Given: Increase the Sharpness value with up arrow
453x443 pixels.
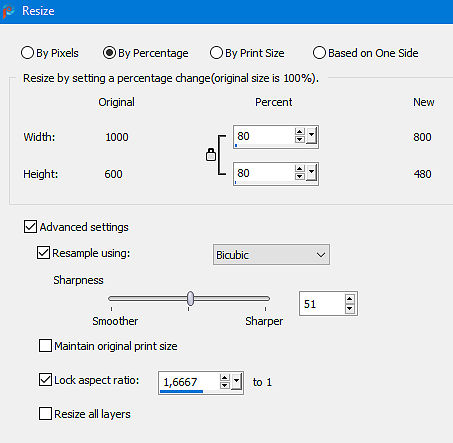Looking at the screenshot, I should pos(349,299).
